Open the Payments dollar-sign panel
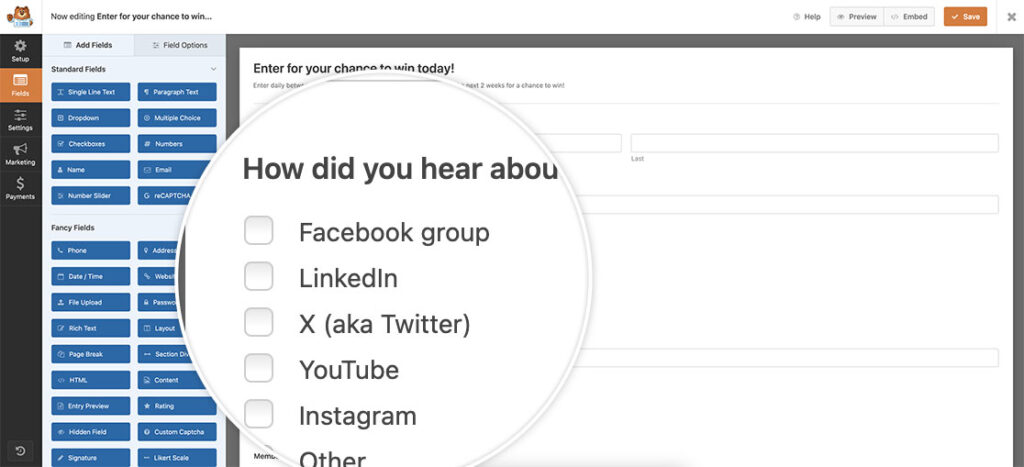This screenshot has width=1024, height=467. pos(20,187)
